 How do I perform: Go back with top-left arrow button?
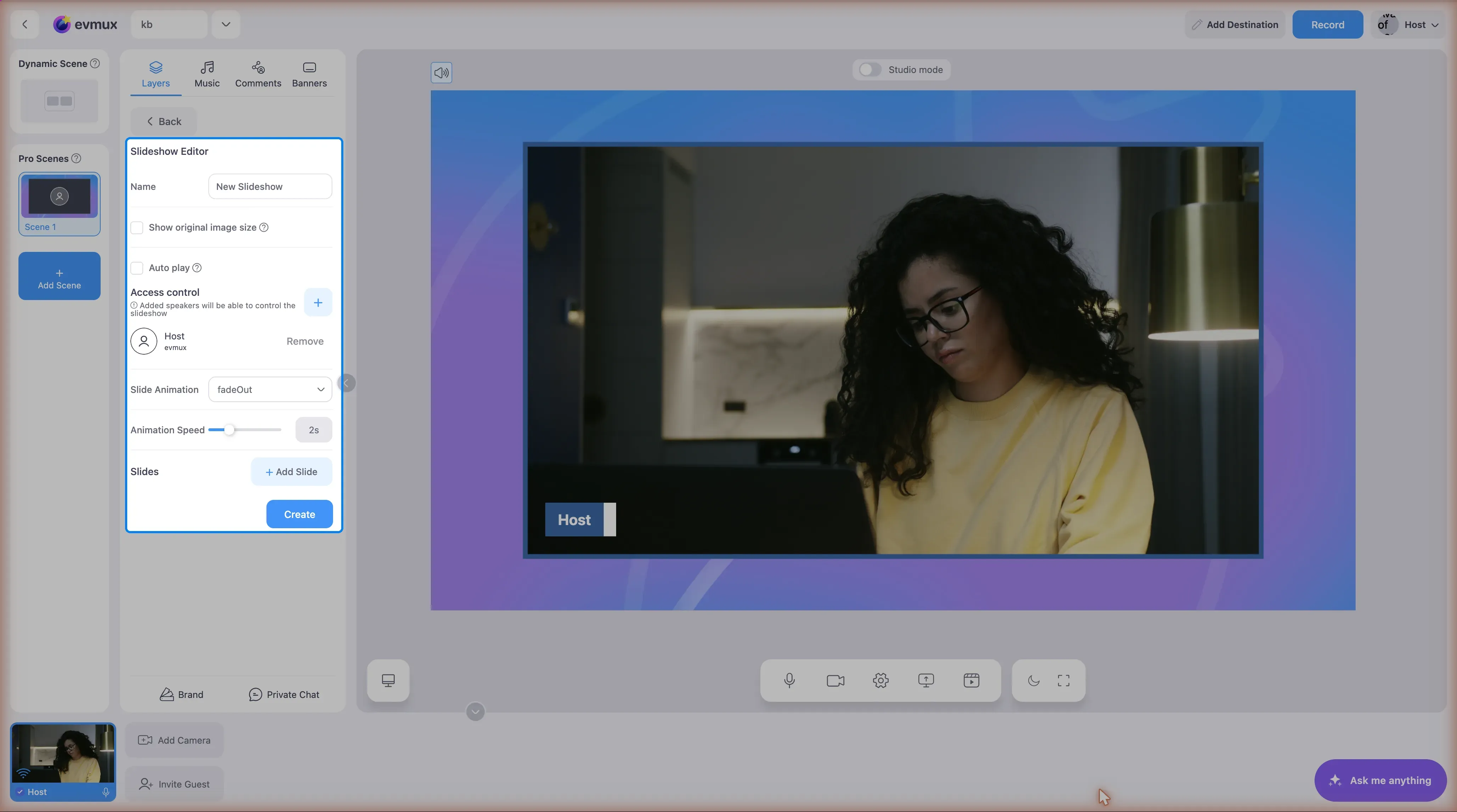pos(25,24)
